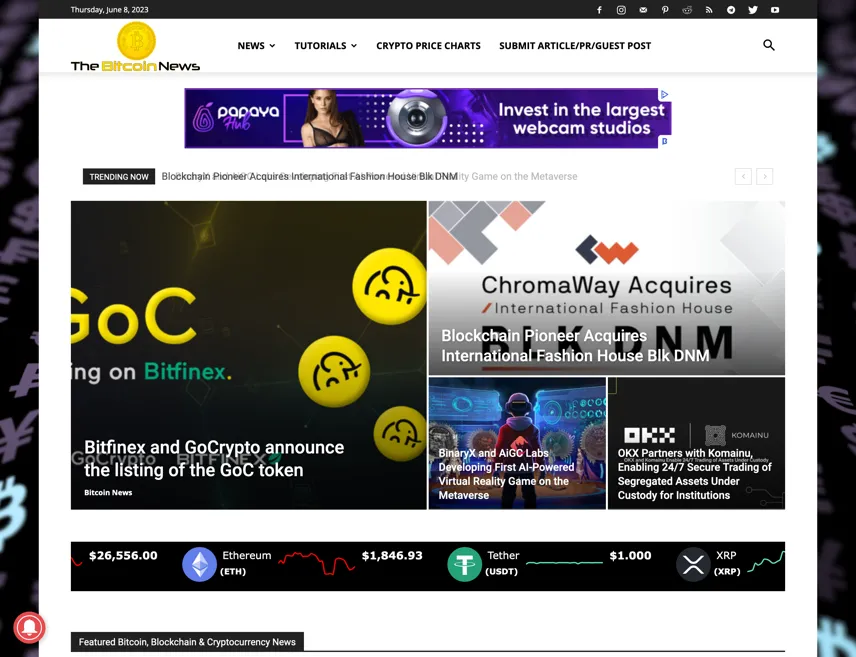Image resolution: width=856 pixels, height=657 pixels.
Task: Click The Bitcoin News logo
Action: click(135, 47)
